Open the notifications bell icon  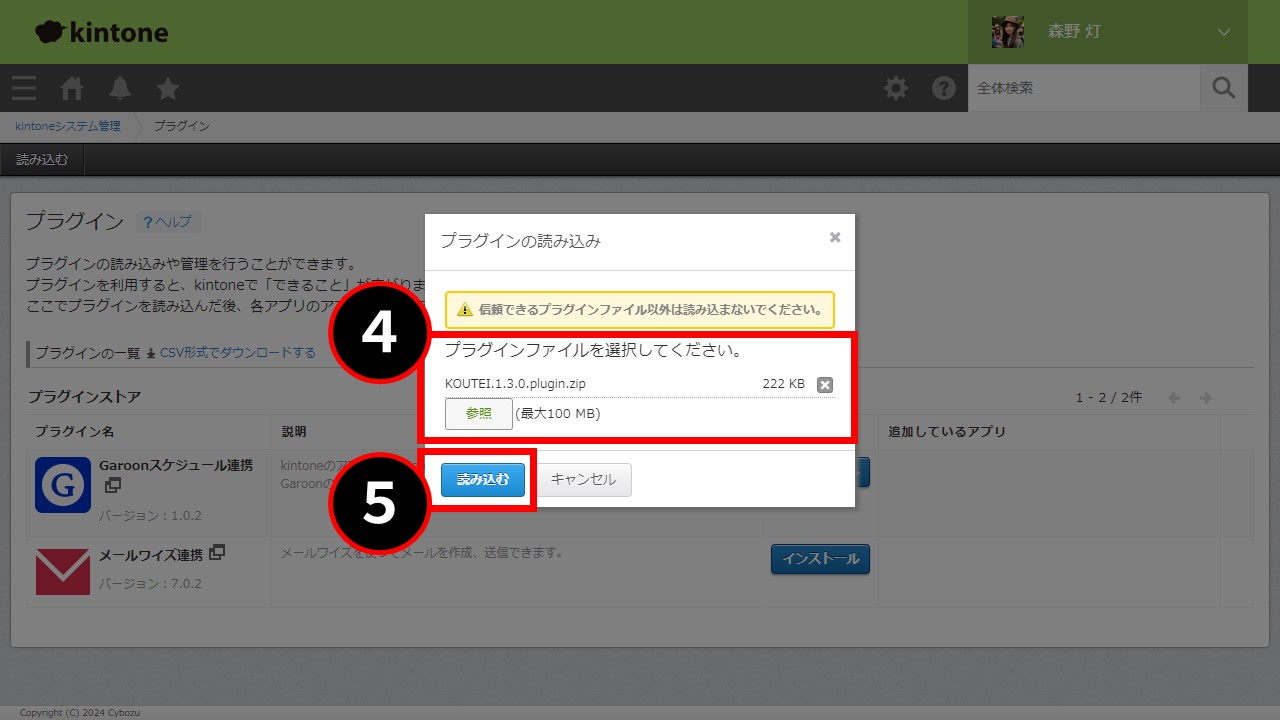coord(120,88)
